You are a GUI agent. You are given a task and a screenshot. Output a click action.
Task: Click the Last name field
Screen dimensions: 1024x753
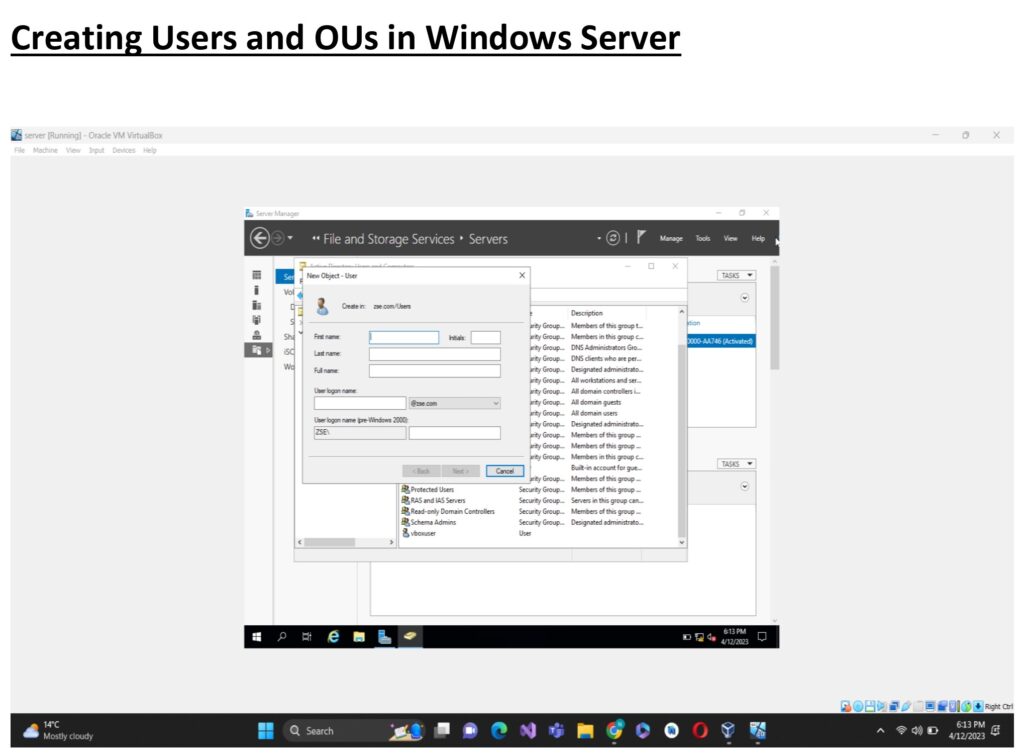[434, 354]
